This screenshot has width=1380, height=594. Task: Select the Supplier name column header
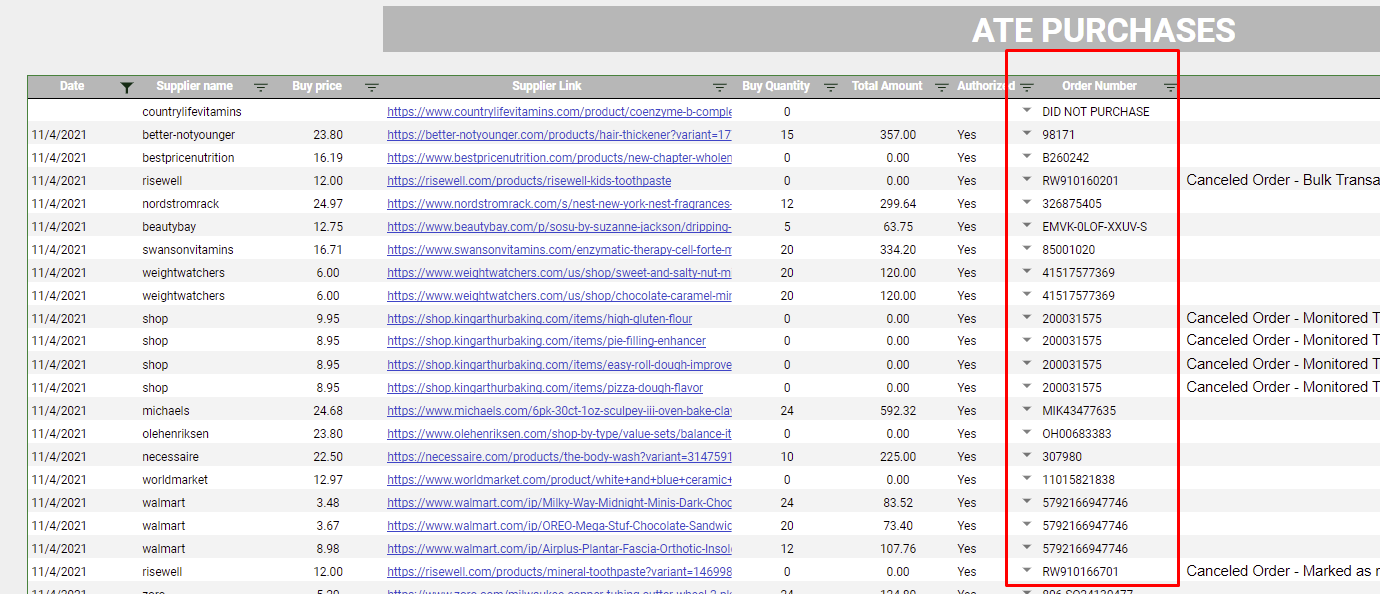[x=195, y=86]
